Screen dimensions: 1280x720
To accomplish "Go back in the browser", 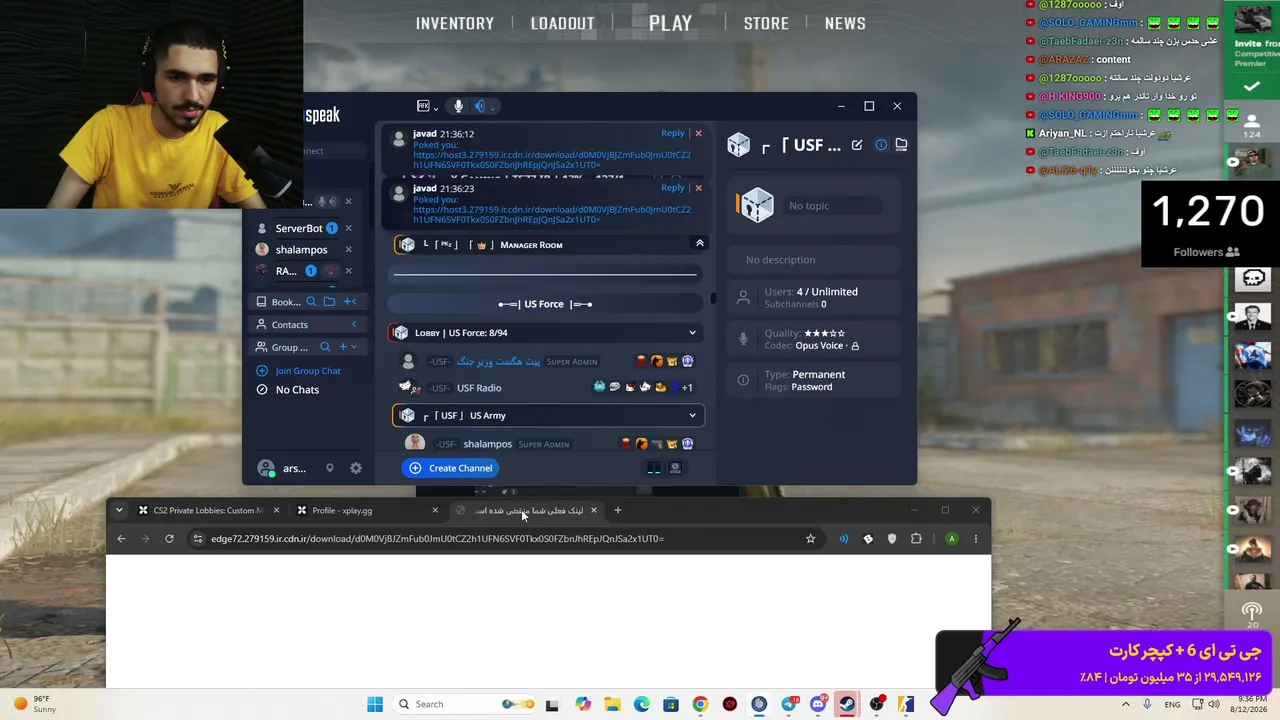I will click(x=121, y=539).
